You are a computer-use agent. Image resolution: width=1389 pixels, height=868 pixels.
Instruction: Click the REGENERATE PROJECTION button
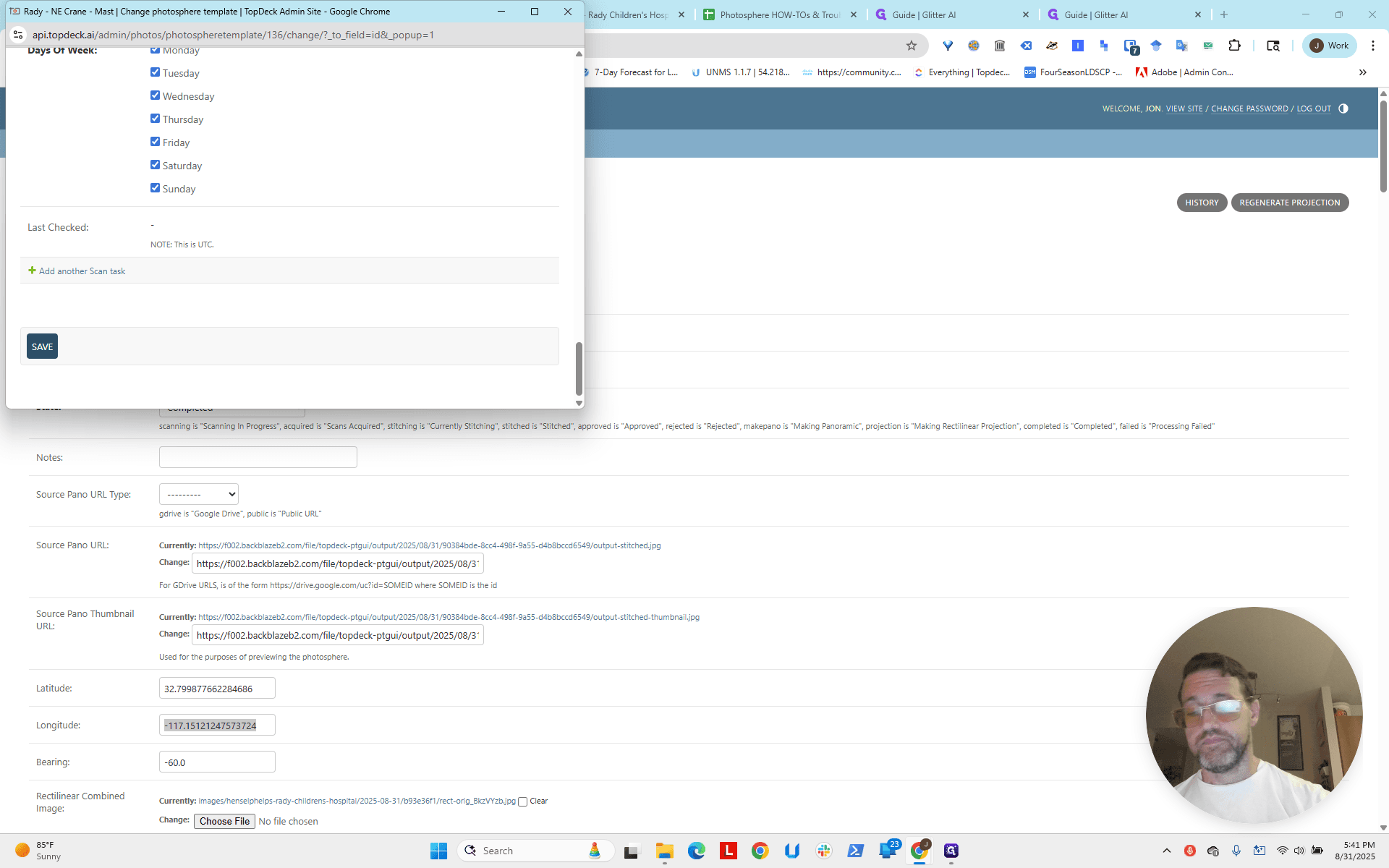1290,203
